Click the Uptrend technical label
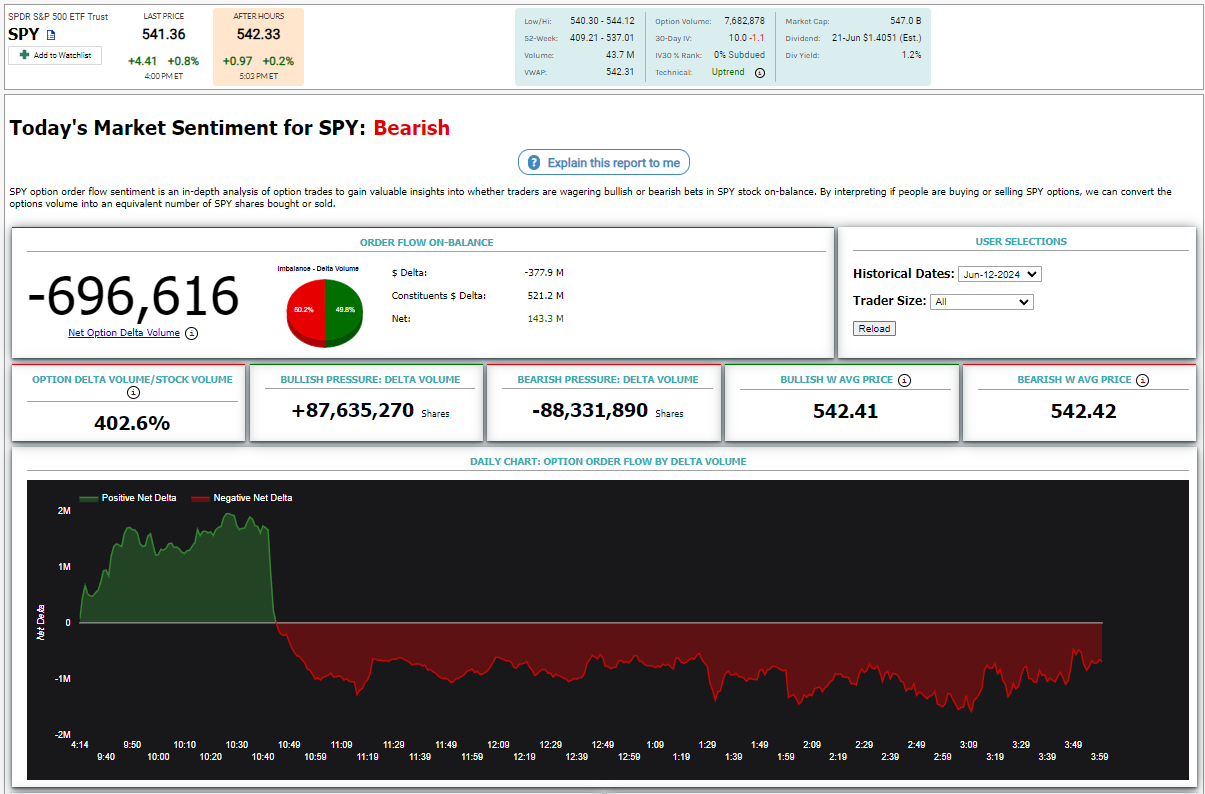This screenshot has height=794, width=1205. [728, 72]
